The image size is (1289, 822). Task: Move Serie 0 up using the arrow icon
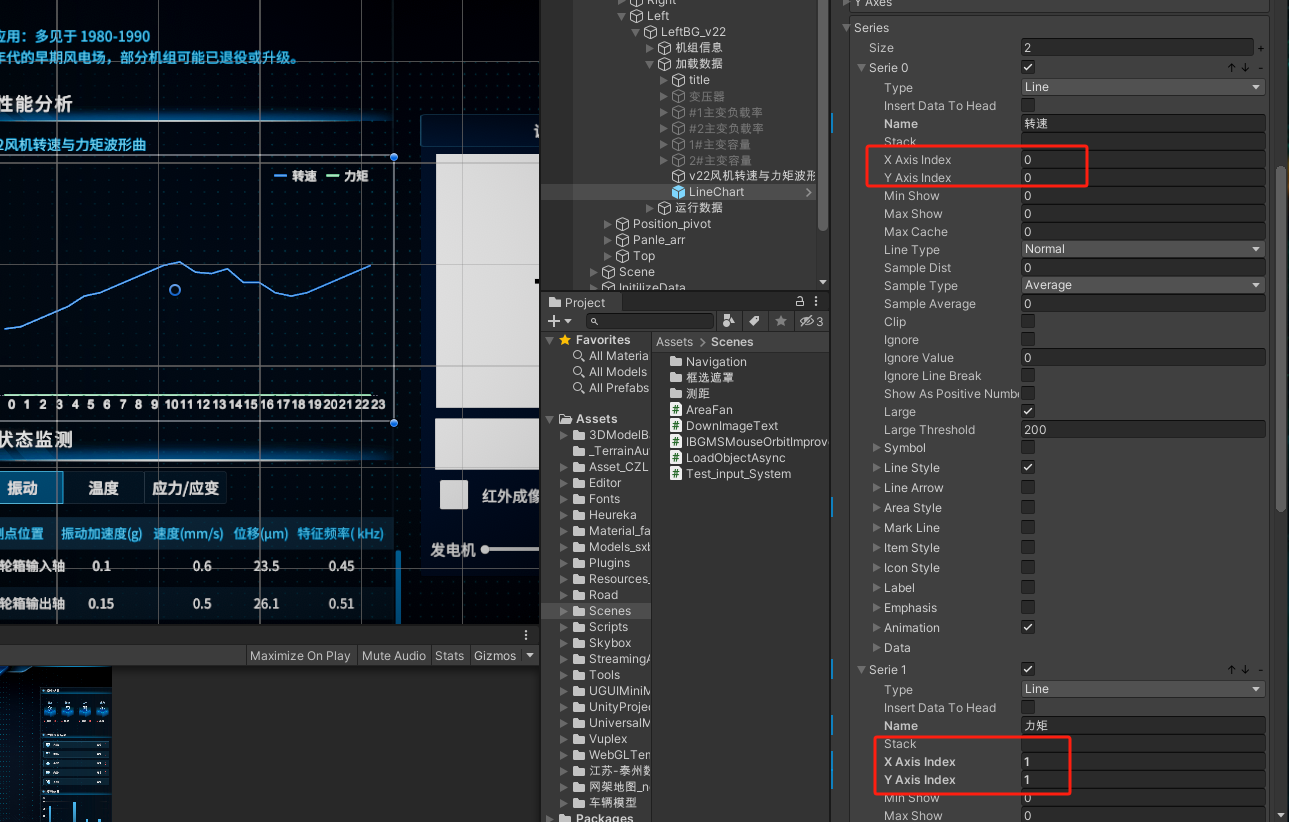[x=1231, y=67]
